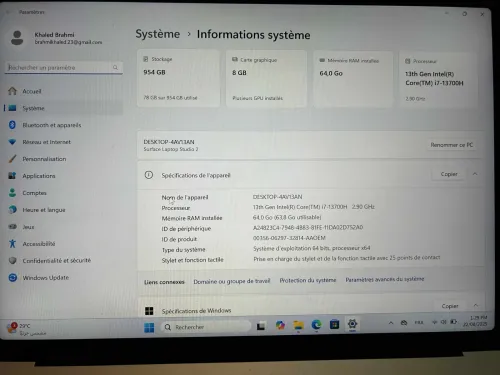
Task: Toggle the Spécifications de Windows section chevron
Action: point(476,305)
